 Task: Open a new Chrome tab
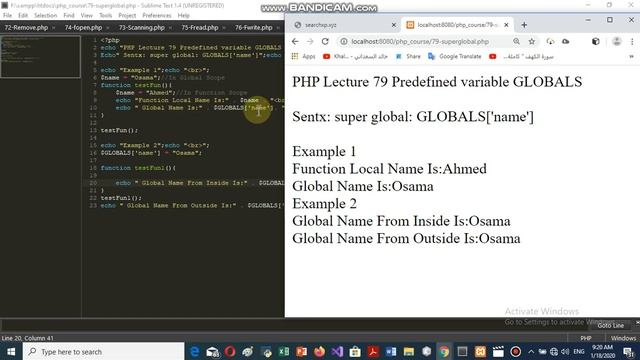pos(524,25)
